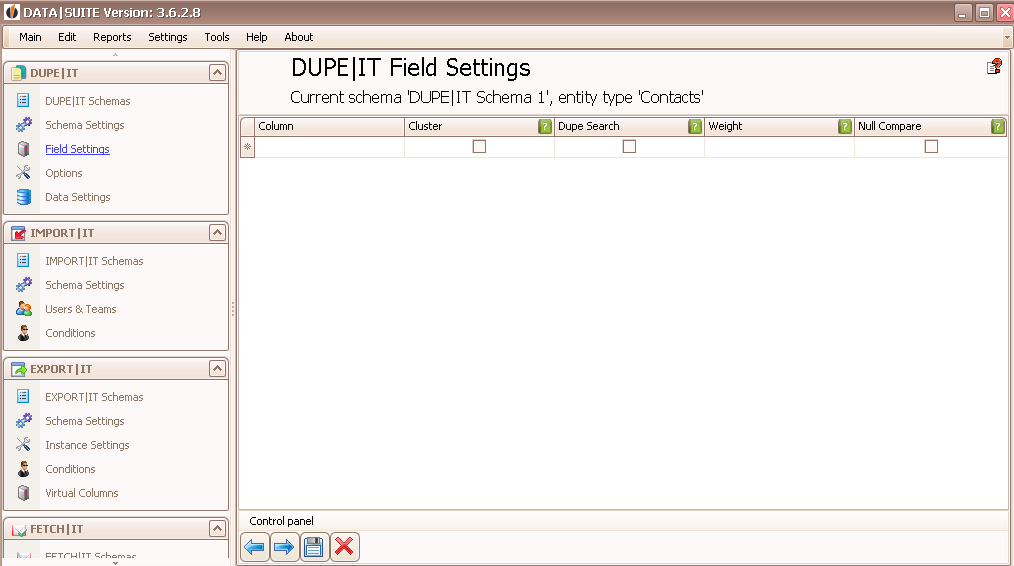
Task: Click the sidebar splitter handle dots
Action: tap(233, 309)
